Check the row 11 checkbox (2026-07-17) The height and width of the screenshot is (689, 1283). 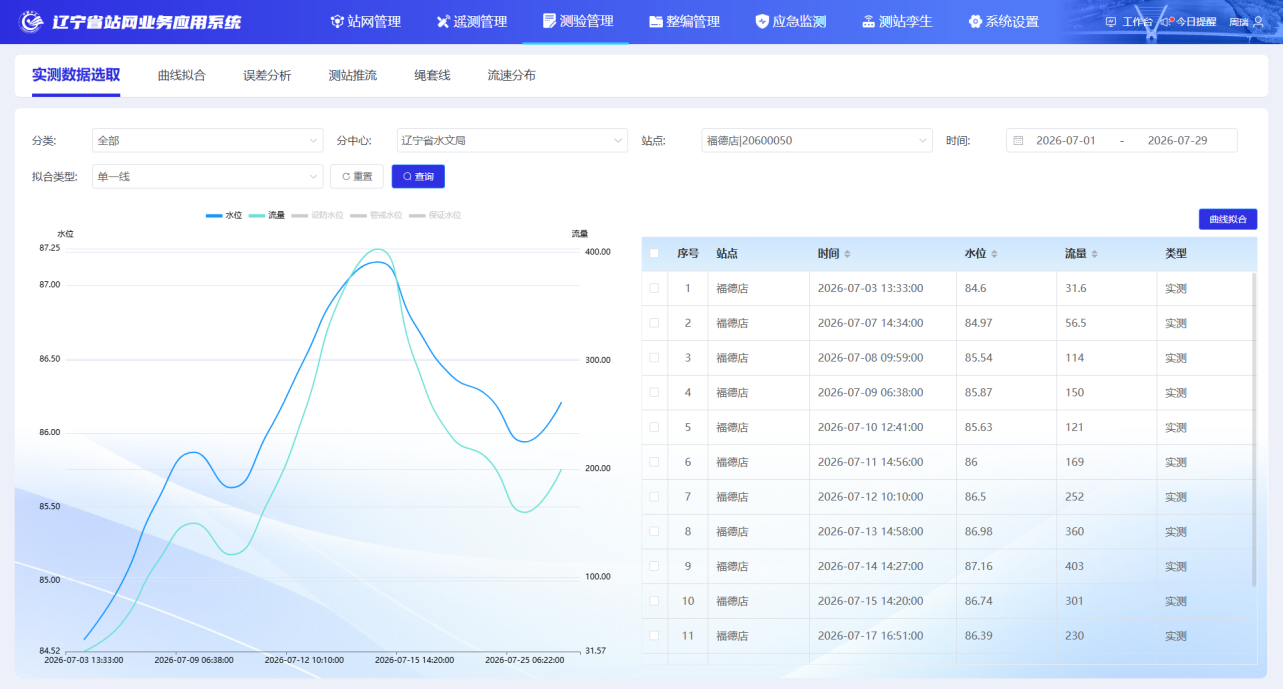tap(654, 635)
